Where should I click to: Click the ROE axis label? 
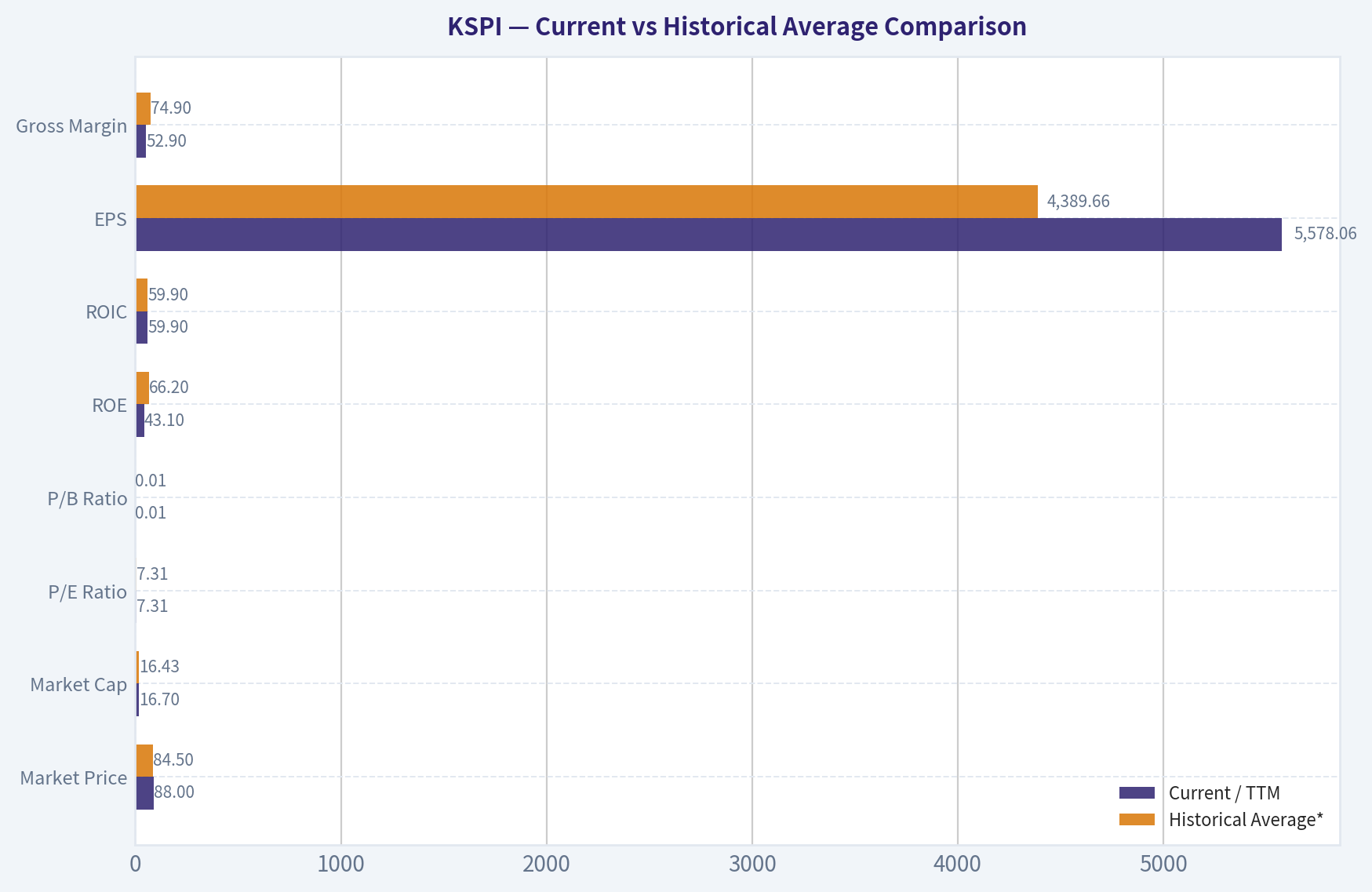[110, 406]
